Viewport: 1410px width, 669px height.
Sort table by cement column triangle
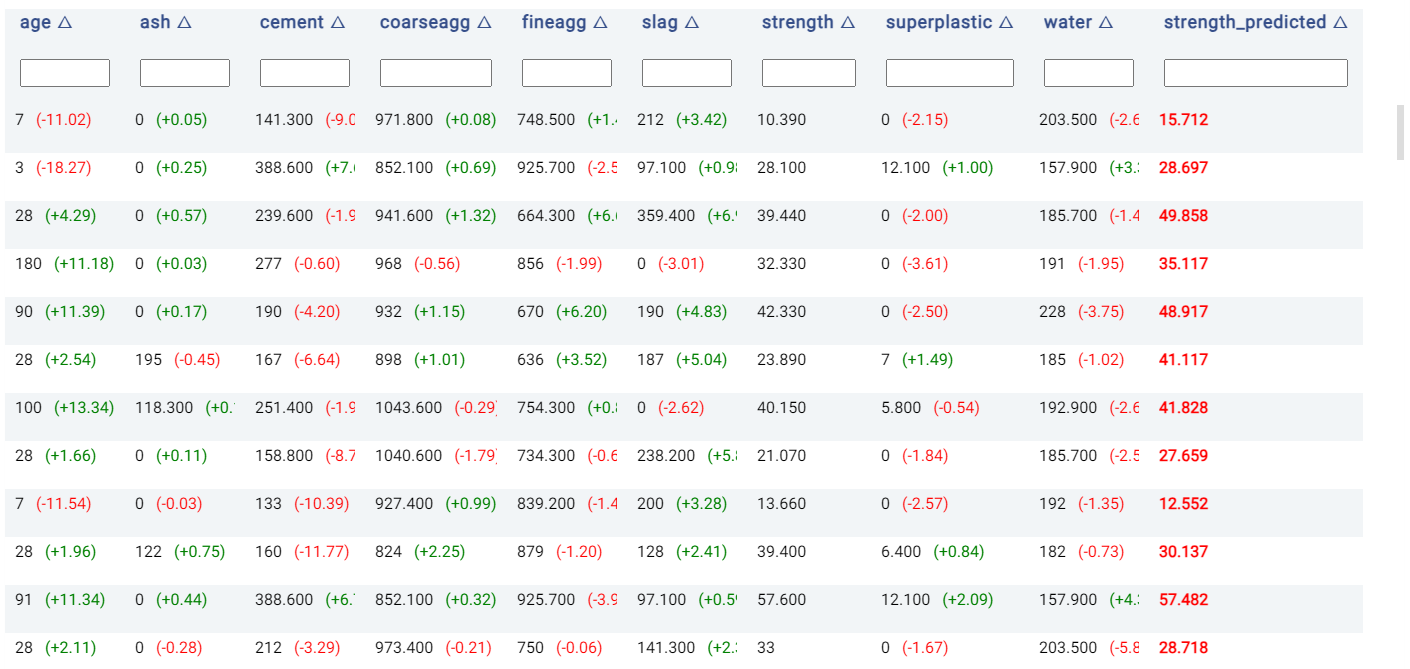pos(338,23)
